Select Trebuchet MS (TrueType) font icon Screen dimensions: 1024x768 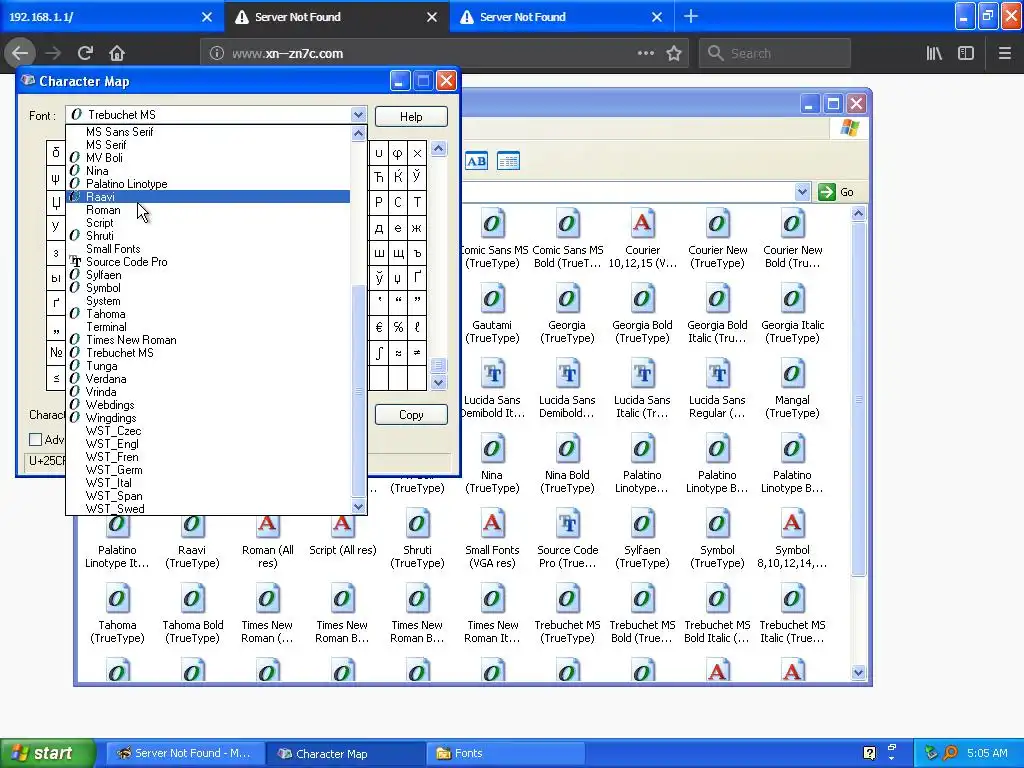coord(567,615)
